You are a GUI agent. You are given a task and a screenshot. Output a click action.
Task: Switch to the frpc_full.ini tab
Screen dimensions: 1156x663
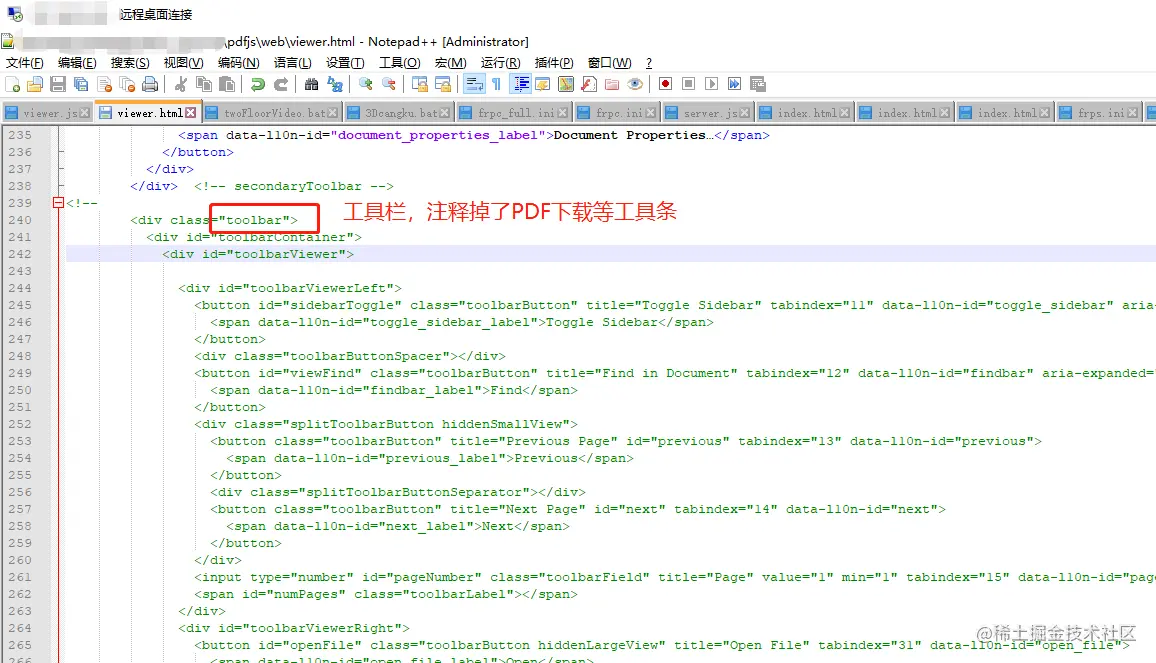513,113
